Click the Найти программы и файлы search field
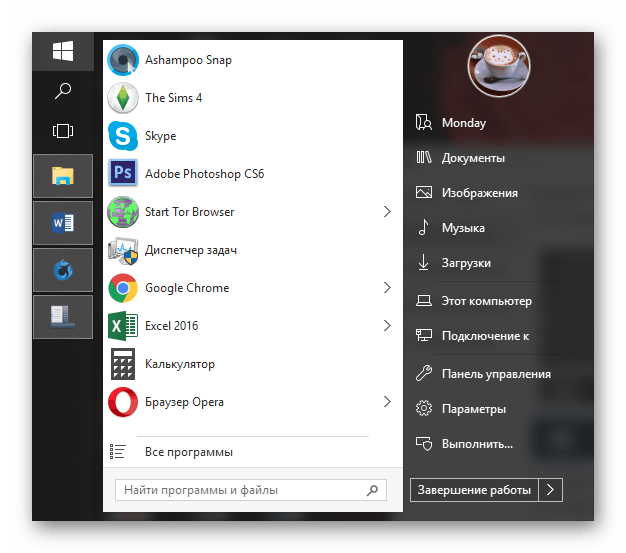 238,490
